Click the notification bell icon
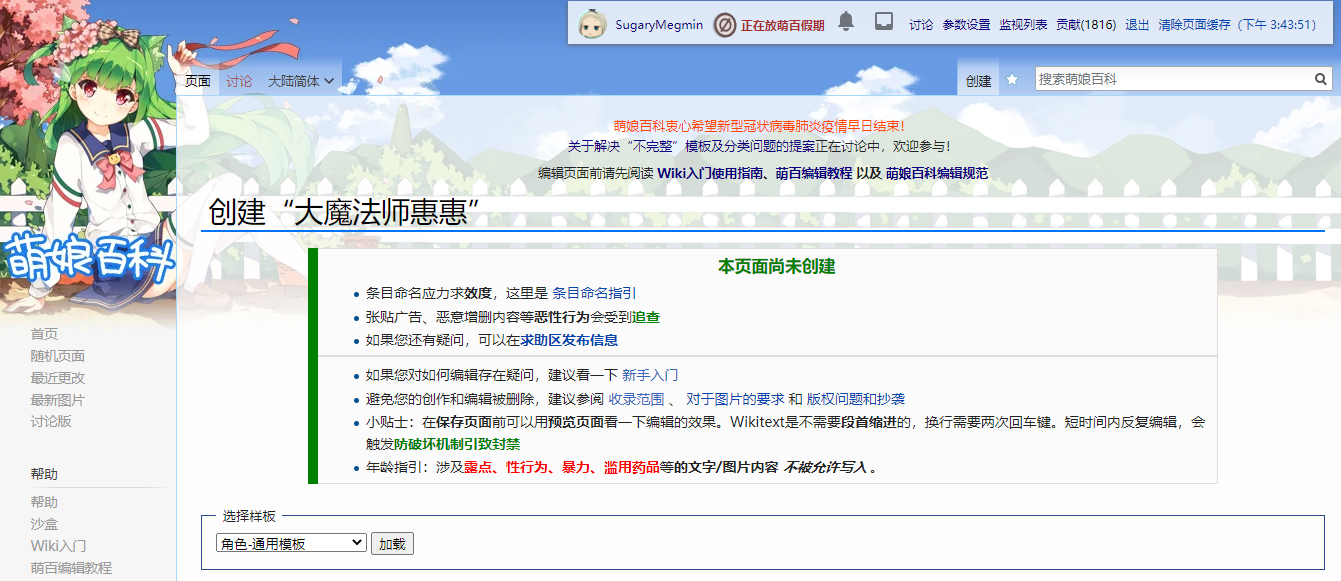This screenshot has width=1341, height=581. pyautogui.click(x=846, y=22)
